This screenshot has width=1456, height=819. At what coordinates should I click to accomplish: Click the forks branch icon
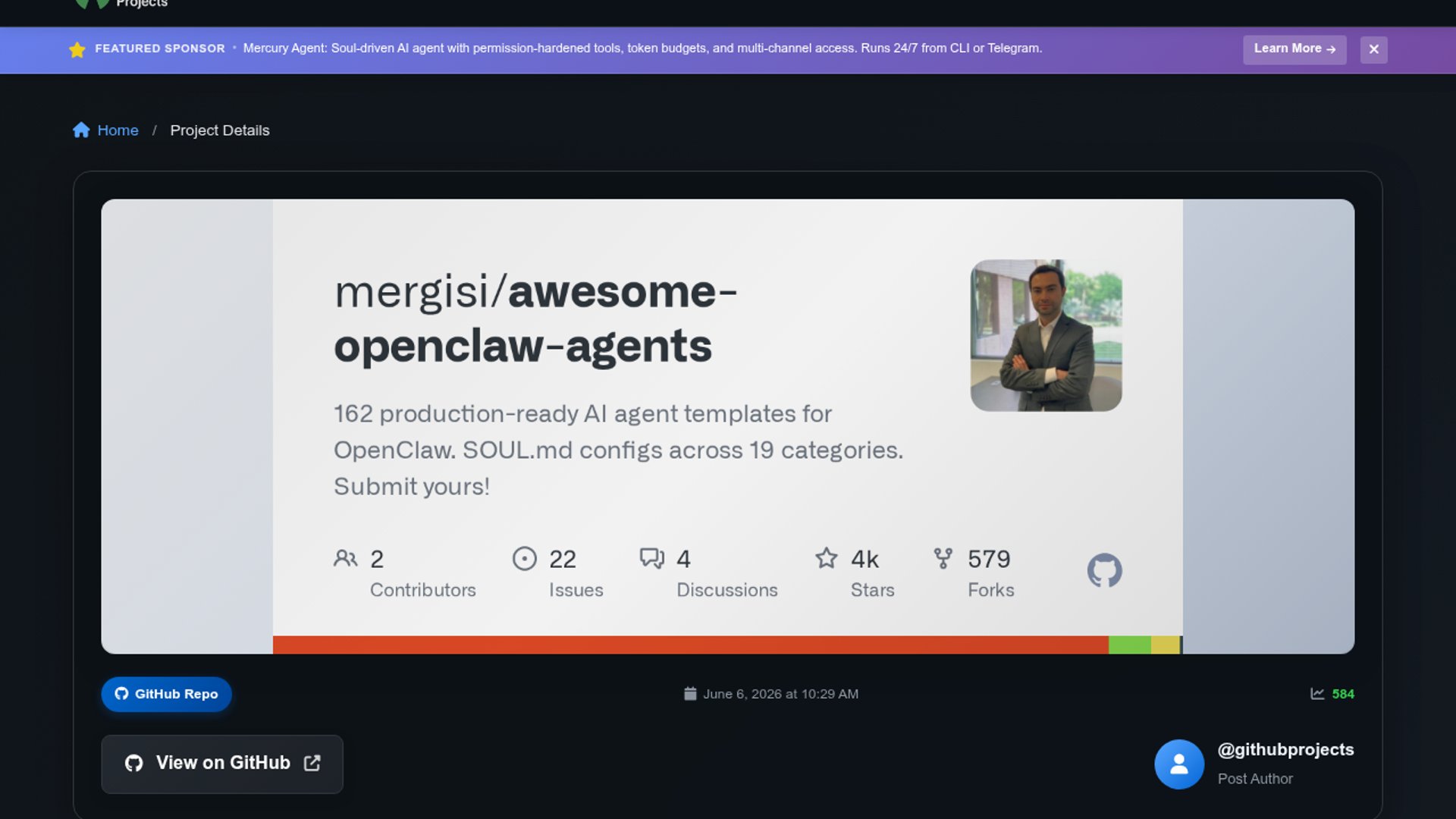[943, 558]
